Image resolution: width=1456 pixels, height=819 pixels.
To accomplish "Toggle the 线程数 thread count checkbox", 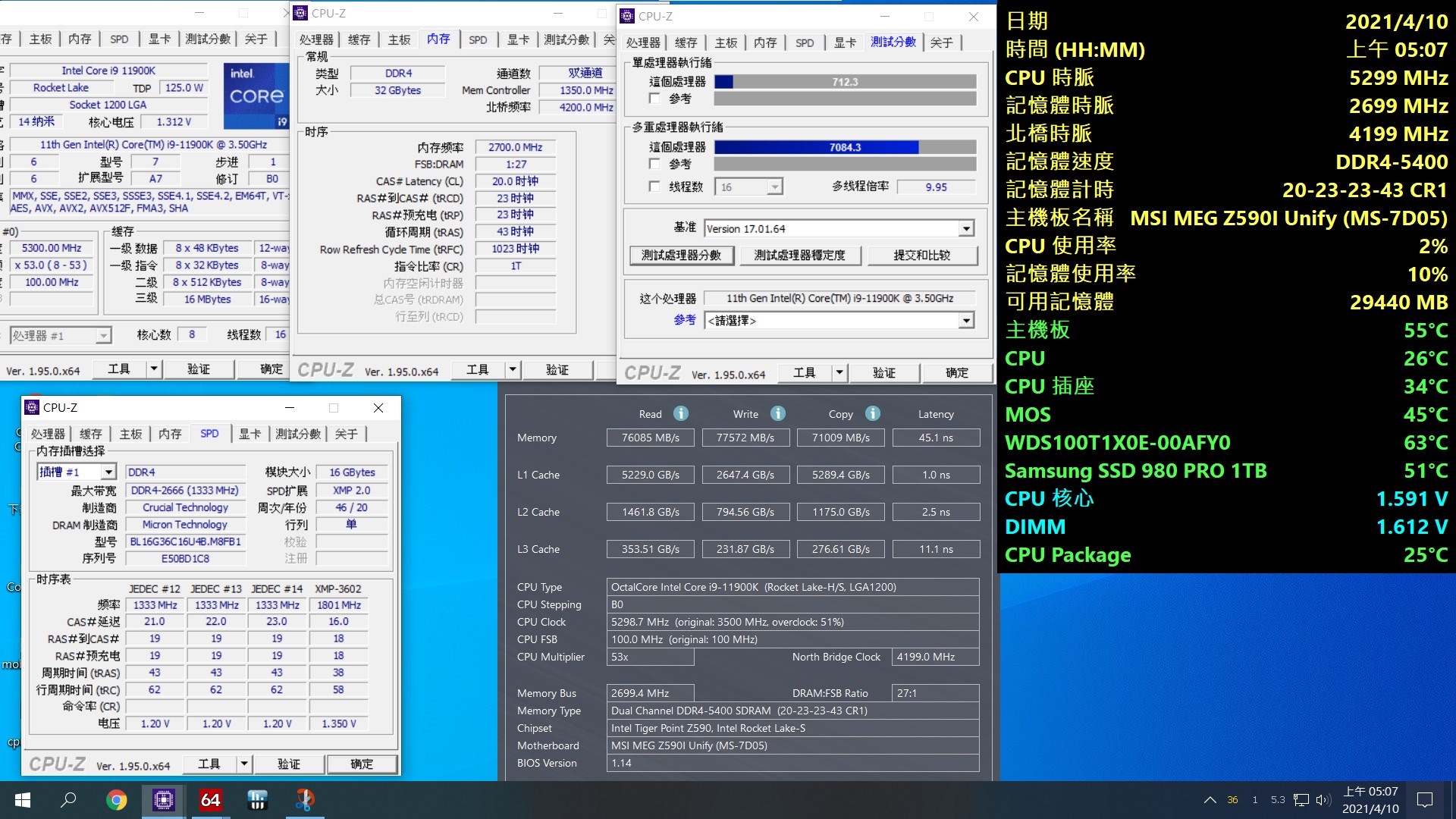I will [x=654, y=187].
